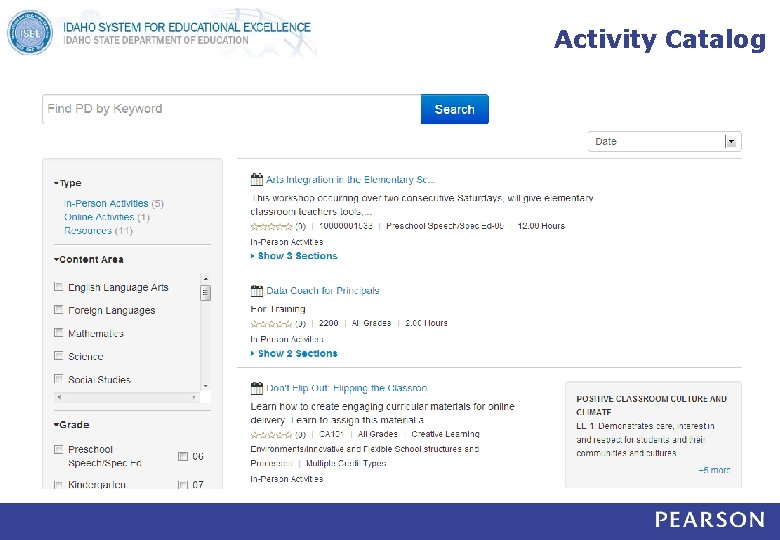Filter by Online Activities type

point(99,217)
